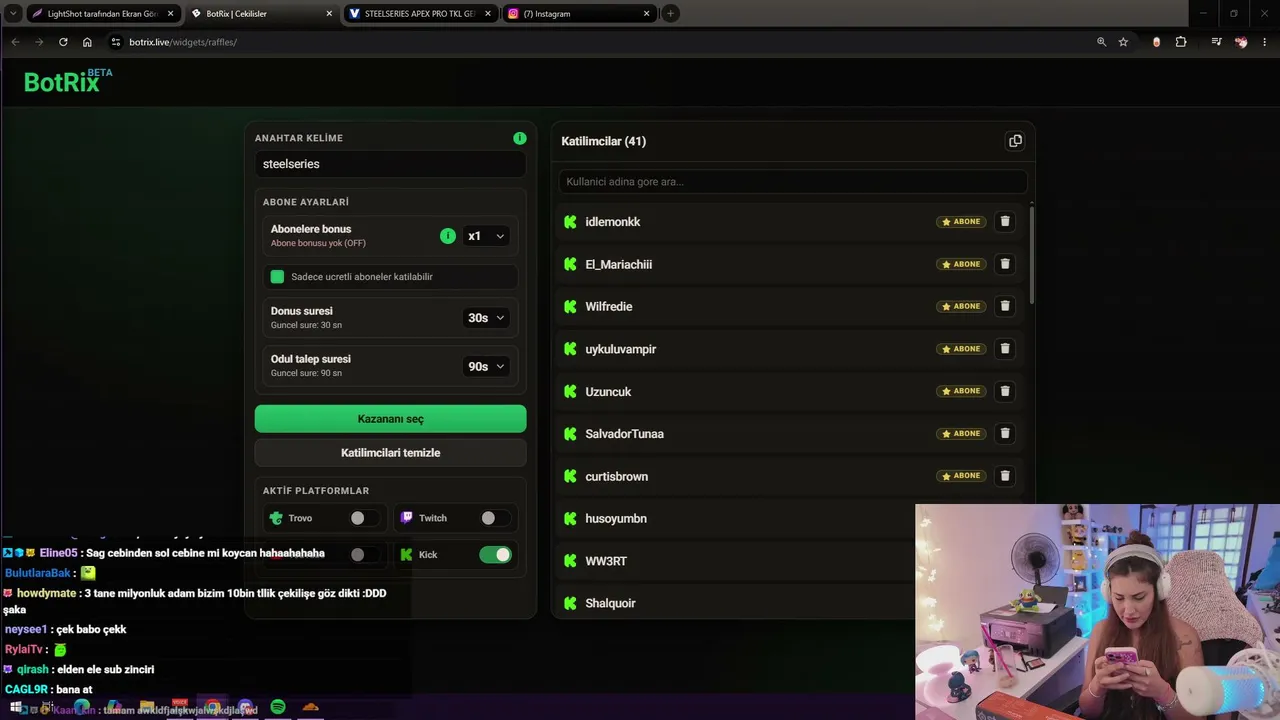The height and width of the screenshot is (720, 1280).
Task: Enable the Twitch platform switch
Action: (x=494, y=518)
